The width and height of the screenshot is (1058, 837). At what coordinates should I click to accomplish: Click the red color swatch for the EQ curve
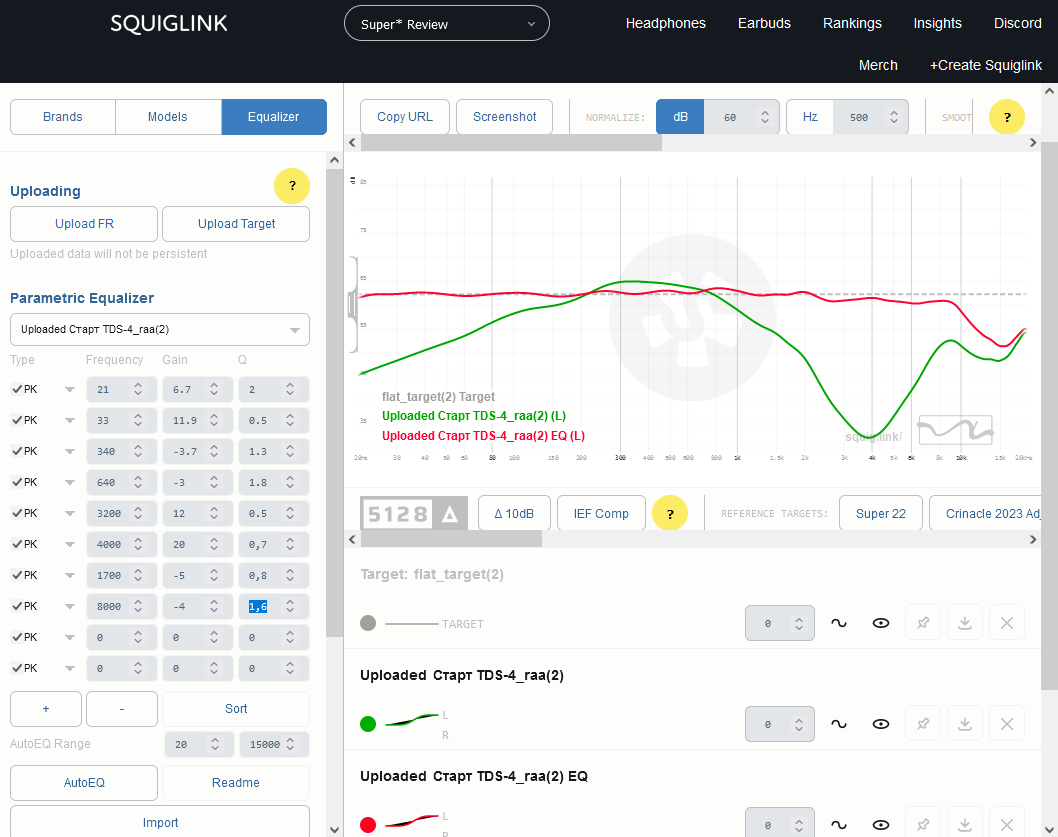[x=368, y=825]
